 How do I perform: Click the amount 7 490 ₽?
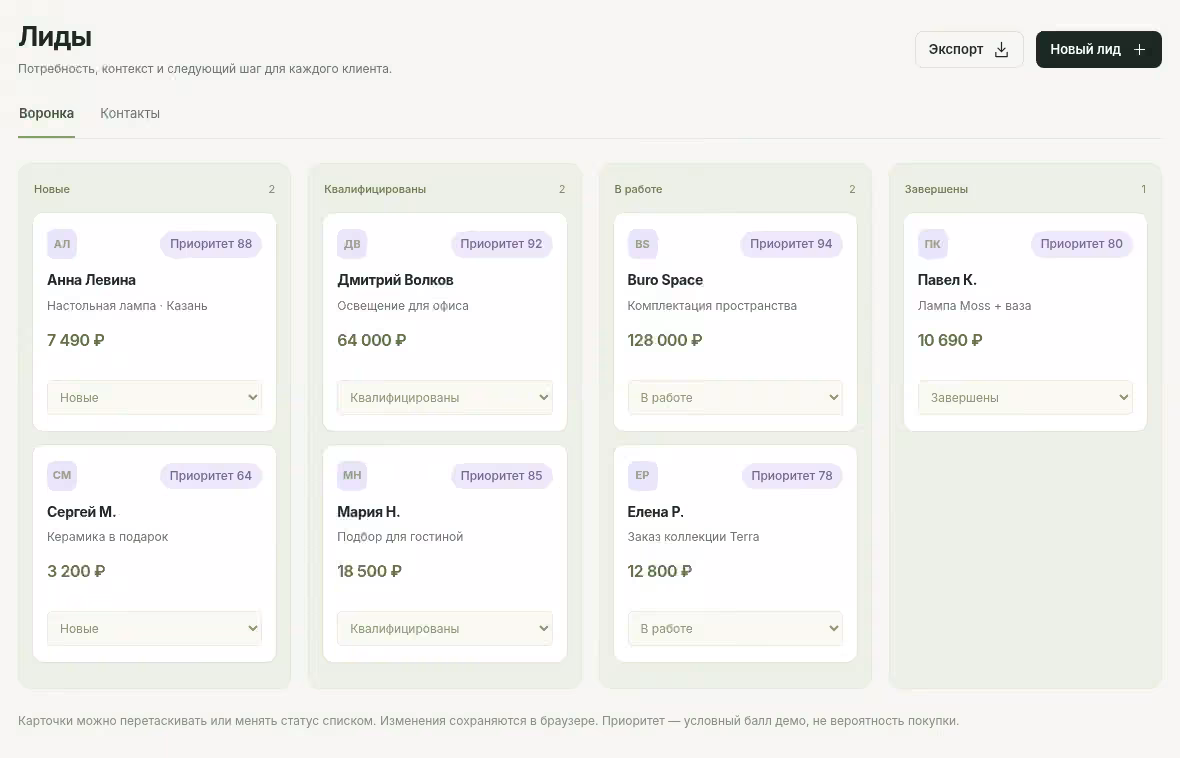point(75,340)
